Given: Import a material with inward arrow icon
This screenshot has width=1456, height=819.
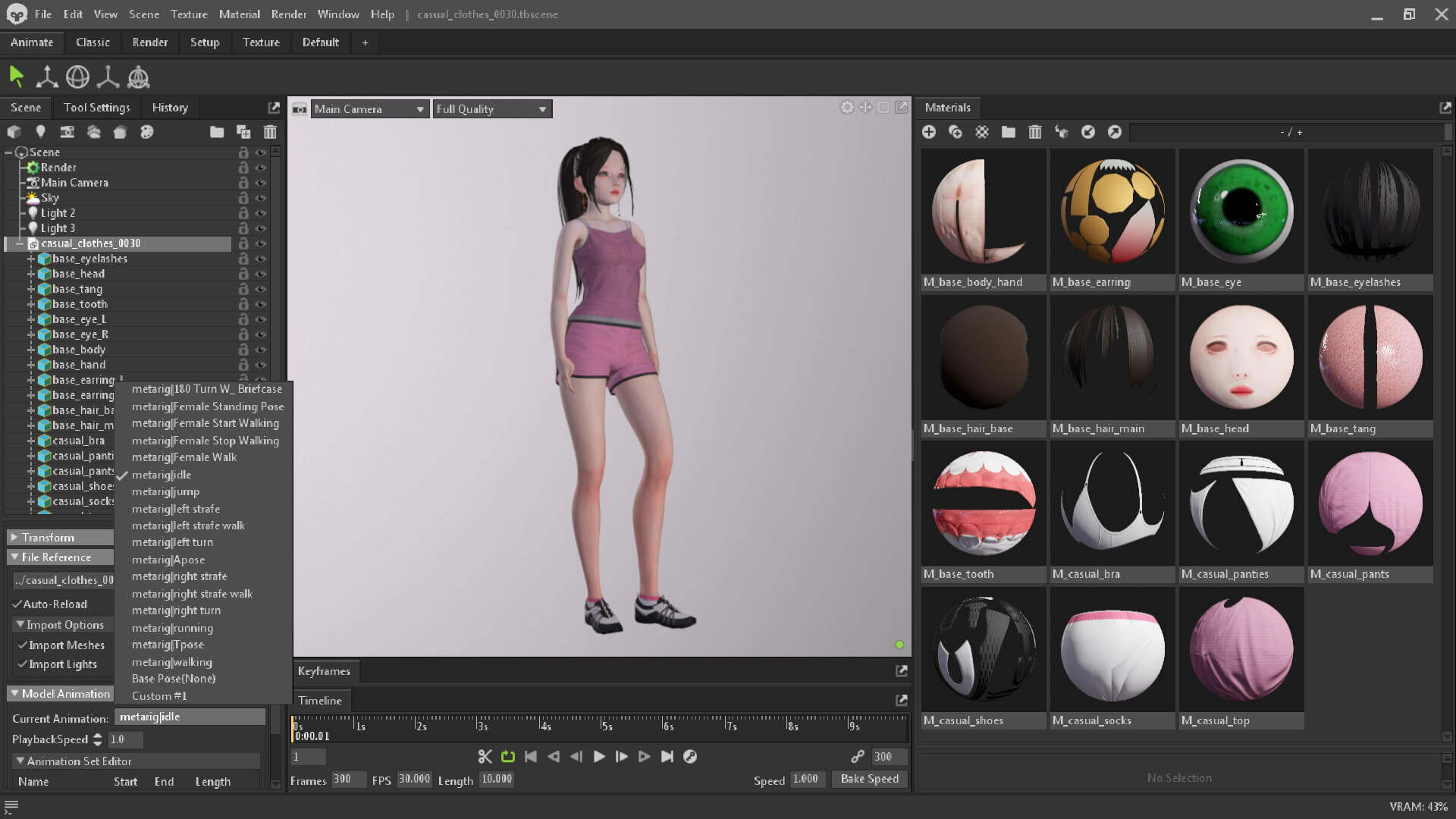Looking at the screenshot, I should click(x=1088, y=132).
